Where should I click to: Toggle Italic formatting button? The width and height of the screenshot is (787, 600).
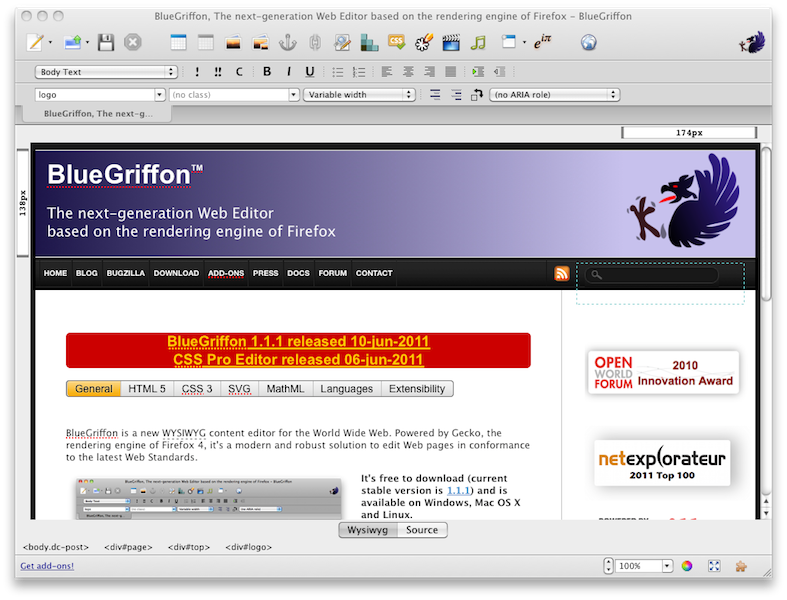pyautogui.click(x=288, y=72)
